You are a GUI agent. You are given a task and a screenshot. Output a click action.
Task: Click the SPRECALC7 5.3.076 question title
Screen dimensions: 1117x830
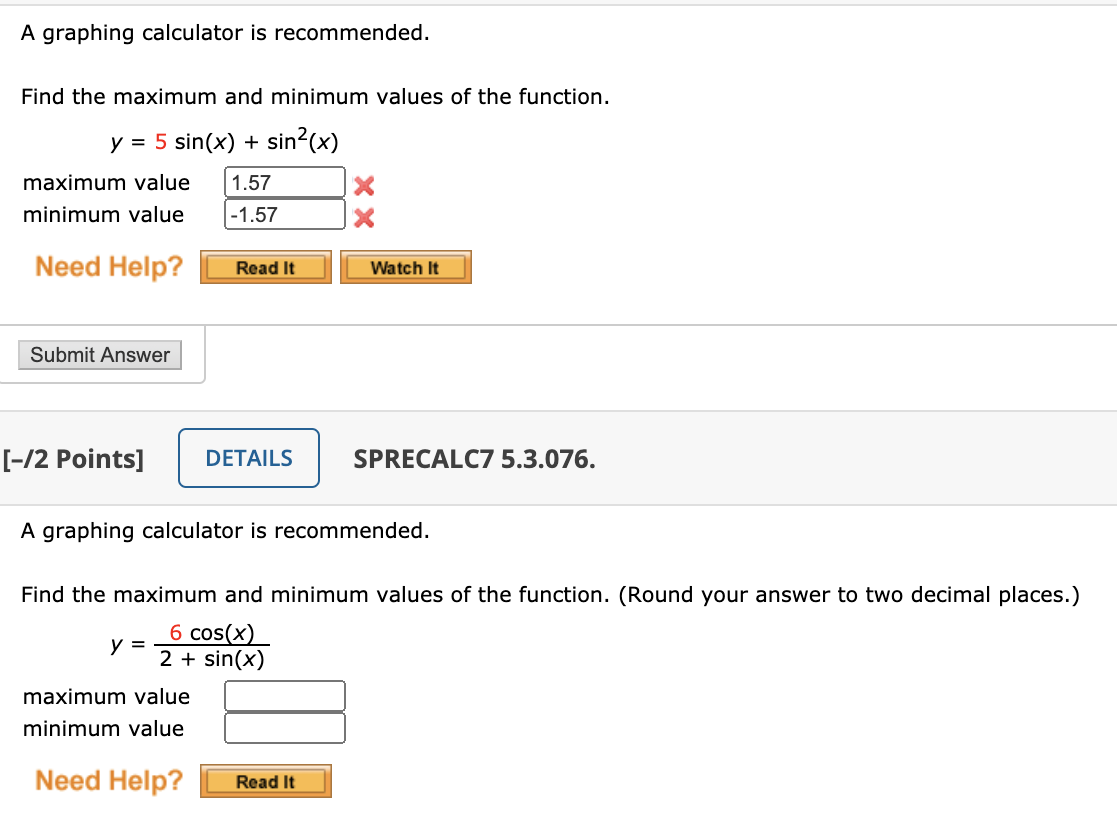474,459
